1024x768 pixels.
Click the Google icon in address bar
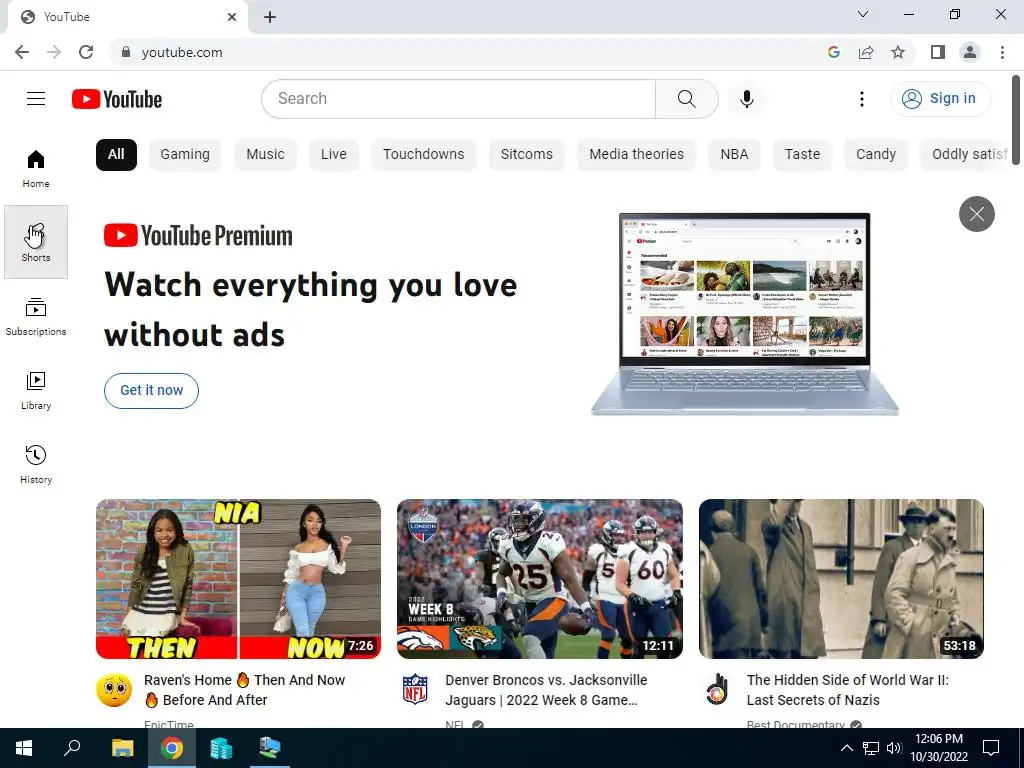[x=833, y=52]
